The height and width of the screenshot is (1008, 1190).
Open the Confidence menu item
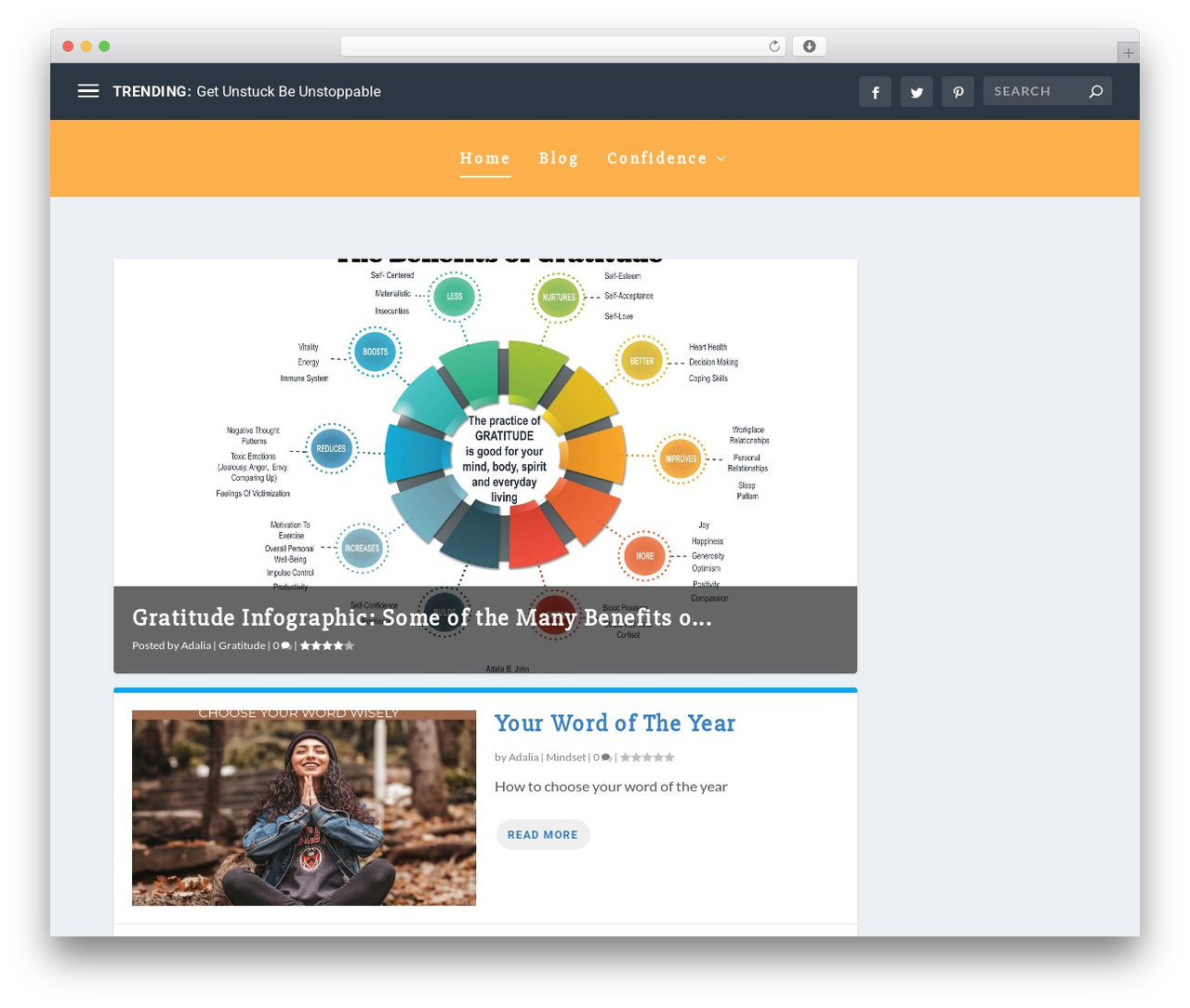tap(657, 158)
